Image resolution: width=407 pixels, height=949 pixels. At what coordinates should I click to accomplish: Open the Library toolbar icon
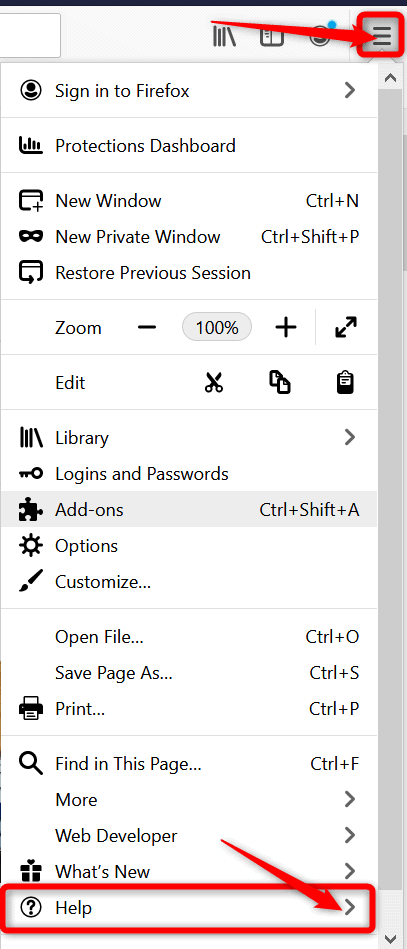(225, 37)
